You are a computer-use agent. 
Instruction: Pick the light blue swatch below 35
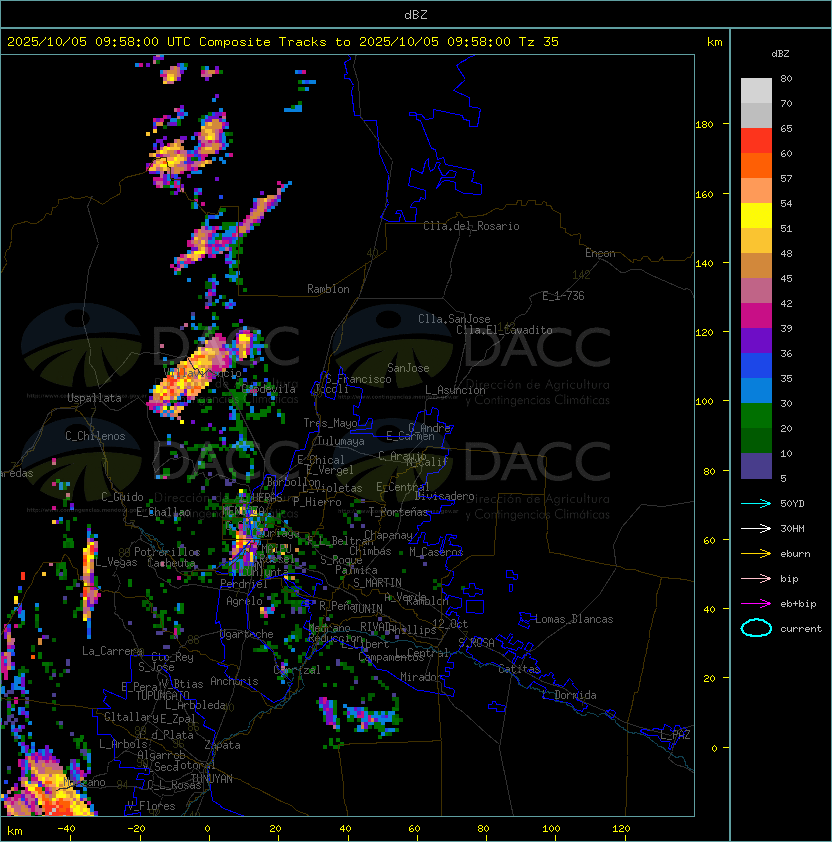[756, 390]
